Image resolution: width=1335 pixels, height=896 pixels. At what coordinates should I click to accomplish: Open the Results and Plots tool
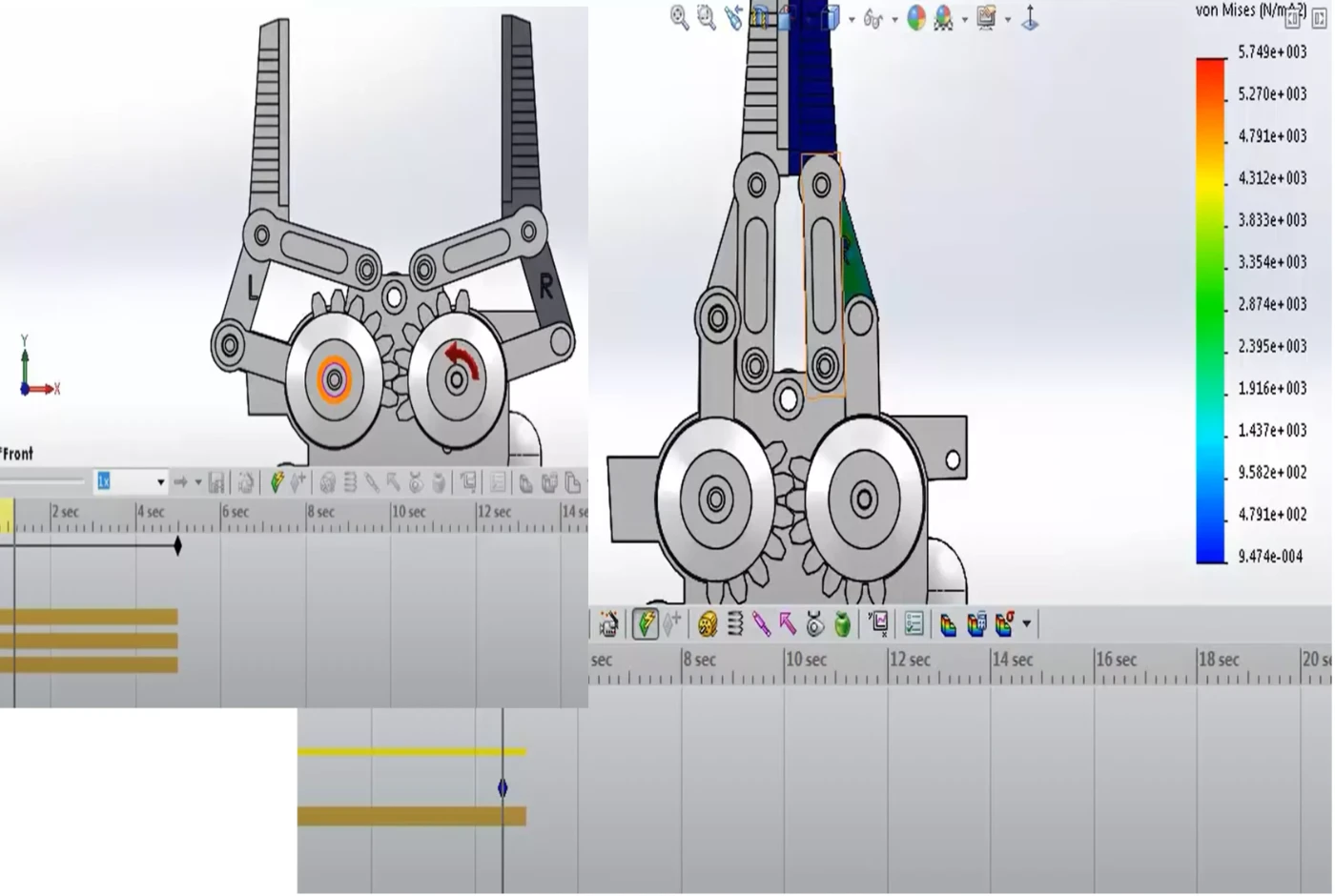[877, 624]
